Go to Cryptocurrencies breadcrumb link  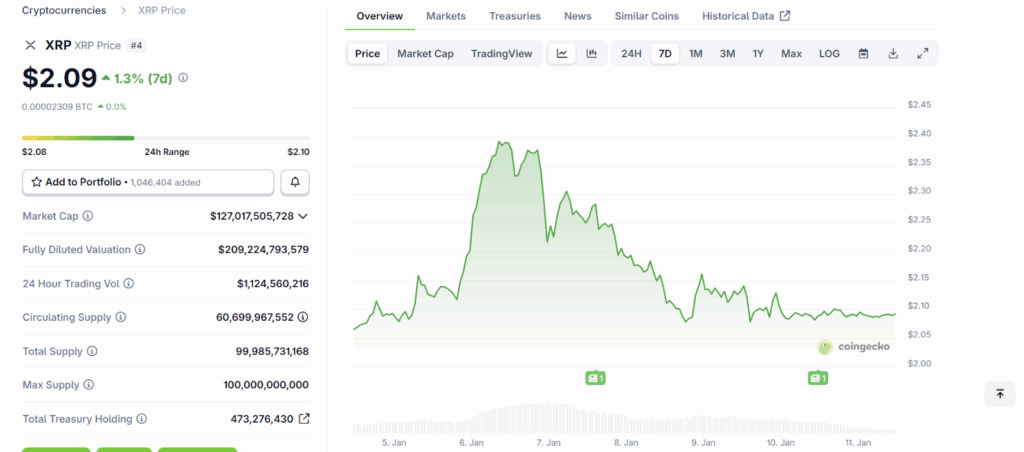click(x=64, y=10)
